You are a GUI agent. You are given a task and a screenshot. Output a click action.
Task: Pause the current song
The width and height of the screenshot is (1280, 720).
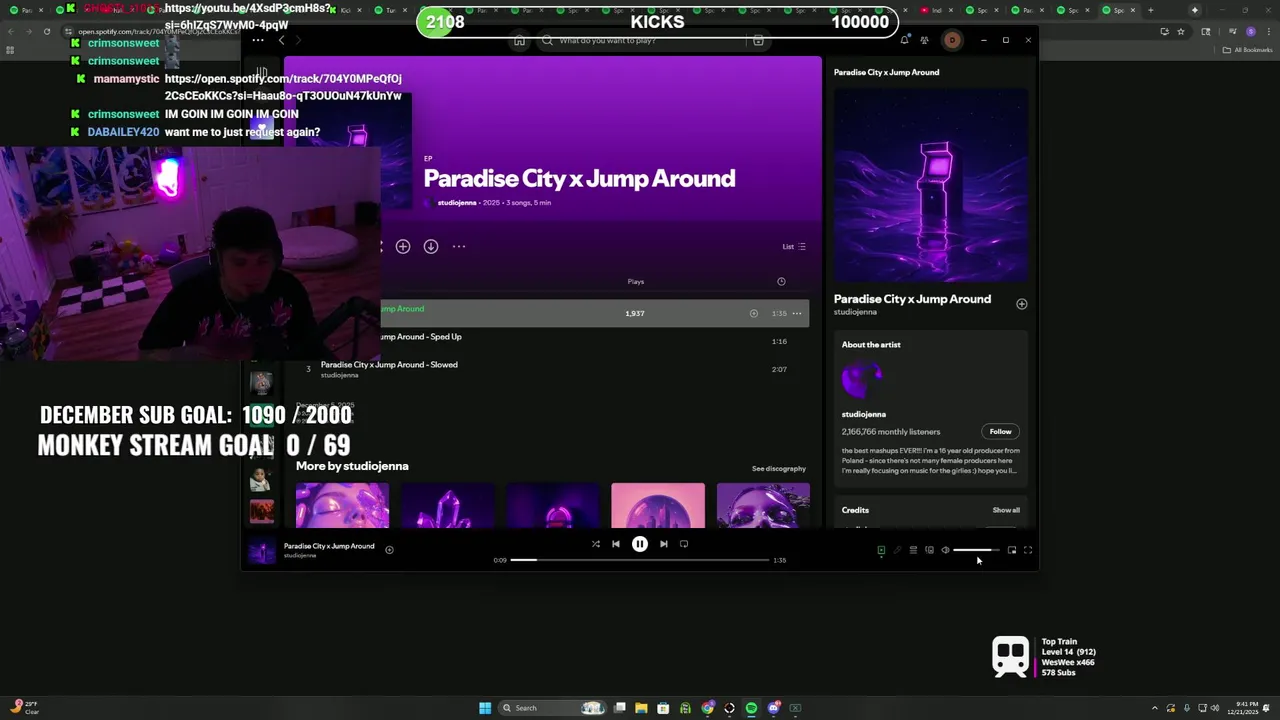640,544
